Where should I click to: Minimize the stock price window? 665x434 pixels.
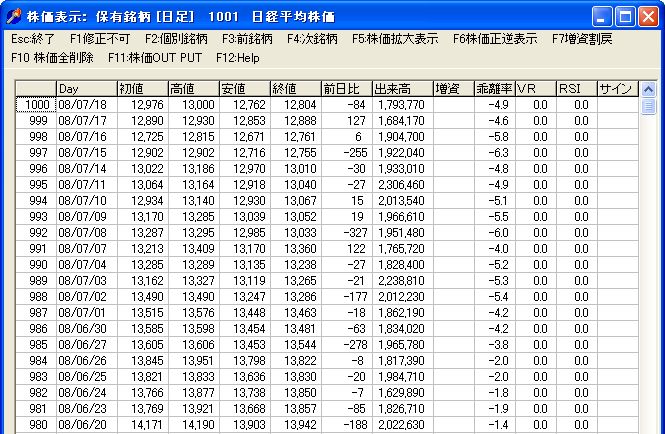(x=602, y=17)
